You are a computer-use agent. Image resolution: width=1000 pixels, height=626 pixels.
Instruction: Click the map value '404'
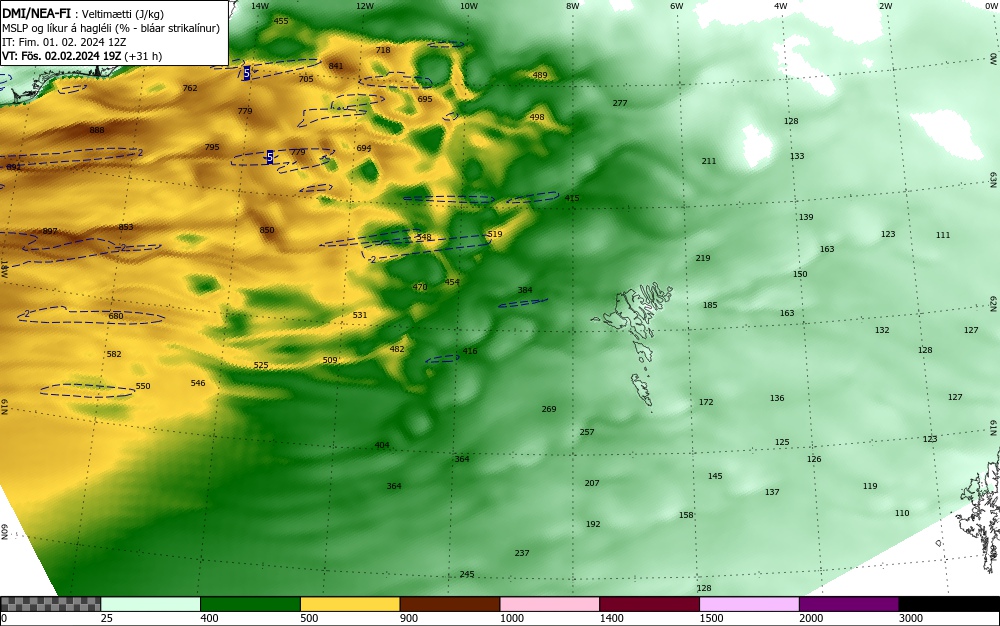click(x=382, y=445)
